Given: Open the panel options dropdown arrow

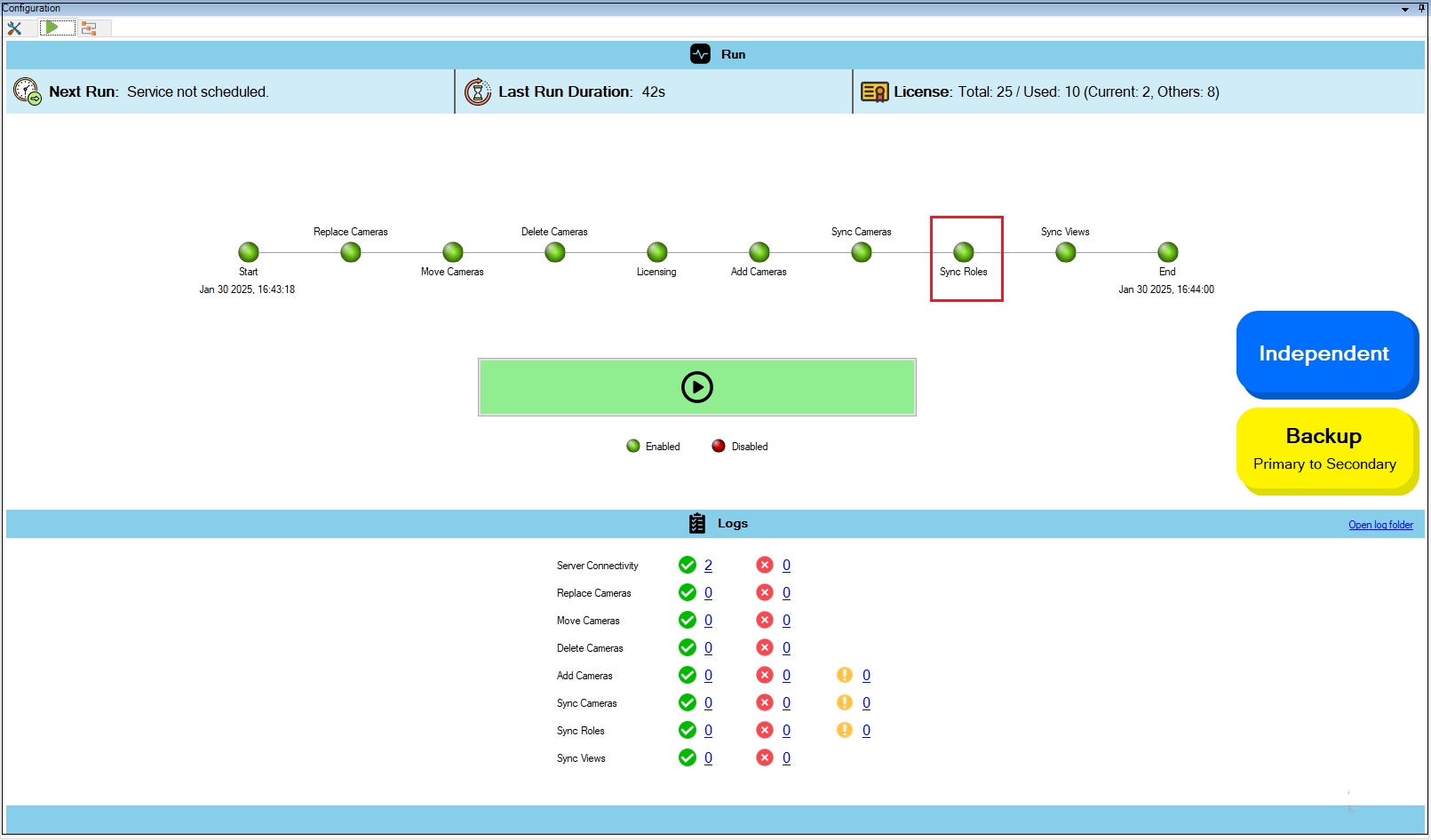Looking at the screenshot, I should coord(1405,9).
